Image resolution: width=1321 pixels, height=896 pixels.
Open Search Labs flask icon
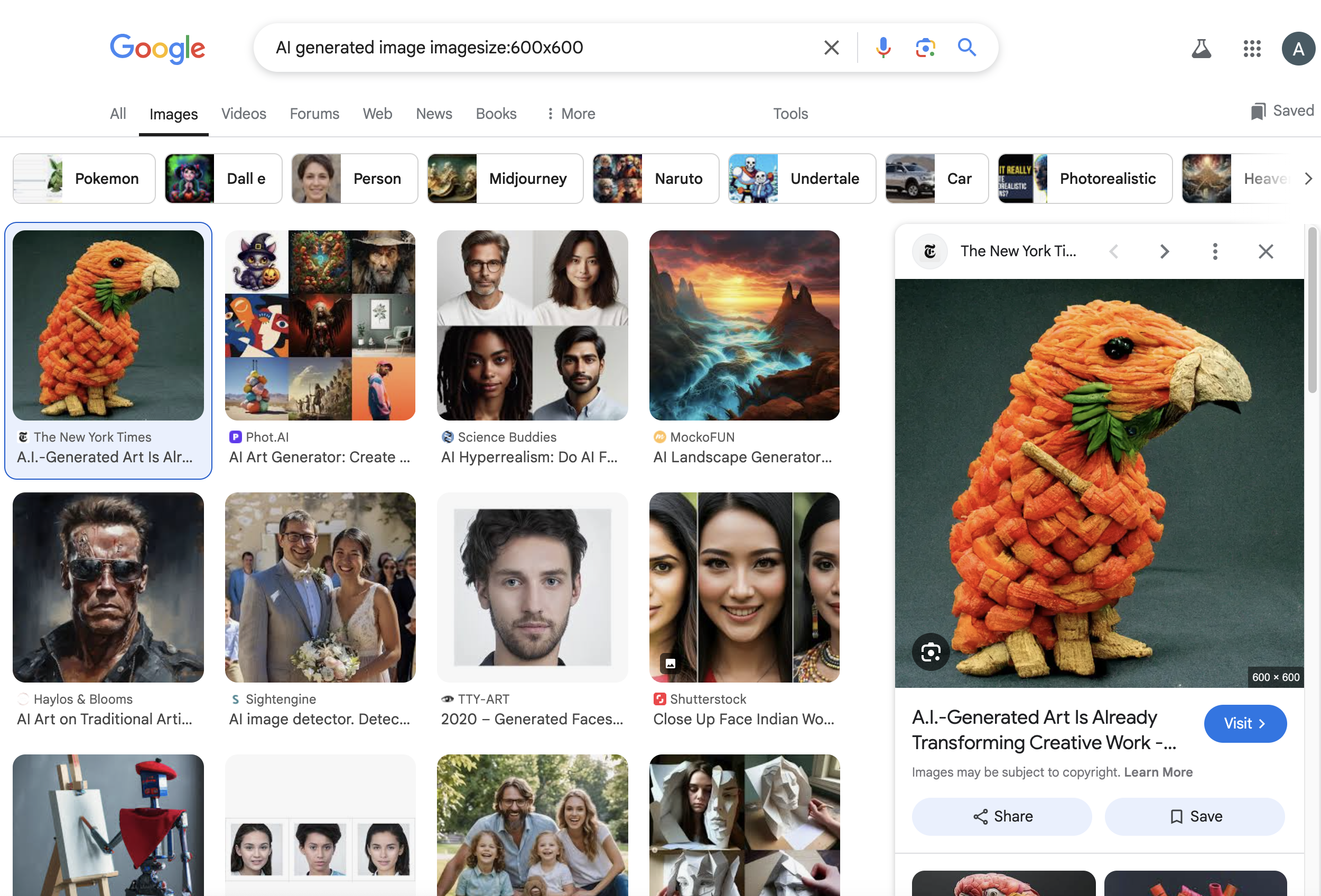pyautogui.click(x=1201, y=48)
